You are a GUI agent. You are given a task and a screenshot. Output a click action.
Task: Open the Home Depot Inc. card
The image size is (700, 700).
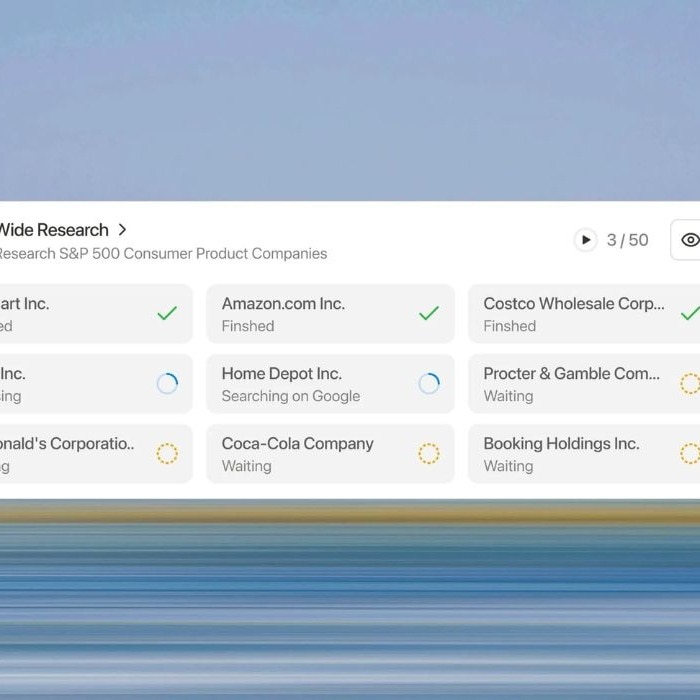tap(330, 384)
